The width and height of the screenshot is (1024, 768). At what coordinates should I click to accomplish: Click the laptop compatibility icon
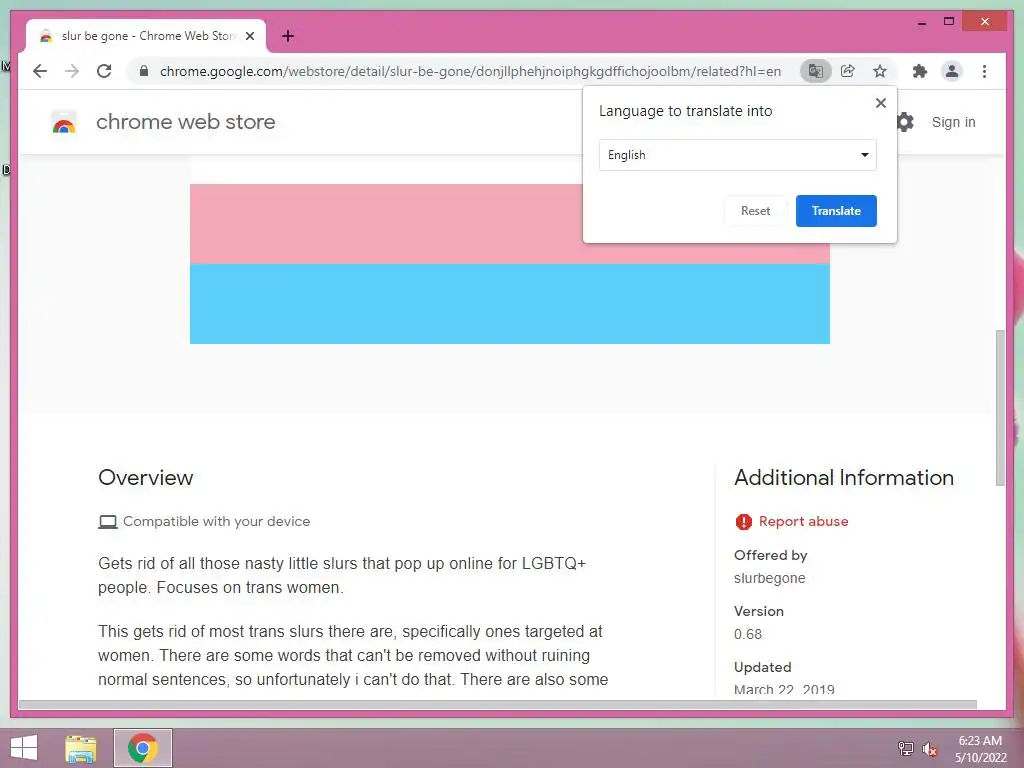click(108, 522)
